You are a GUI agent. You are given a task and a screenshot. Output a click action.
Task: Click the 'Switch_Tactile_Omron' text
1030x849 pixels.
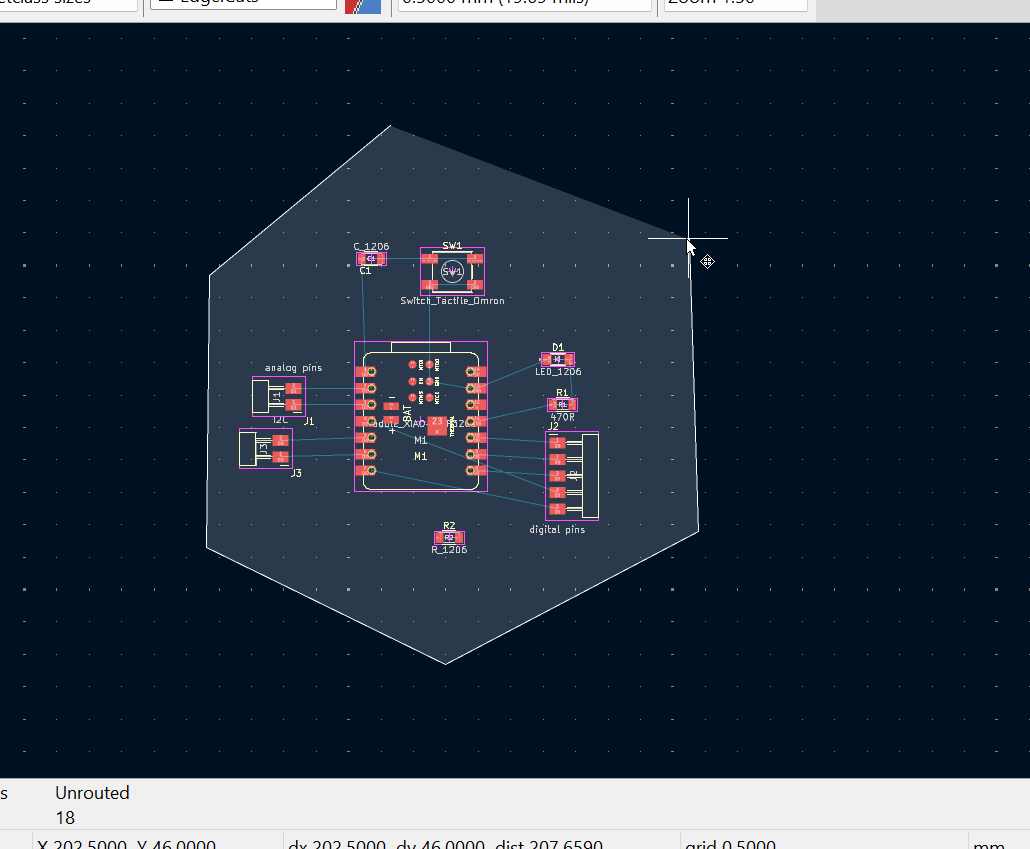pyautogui.click(x=453, y=300)
